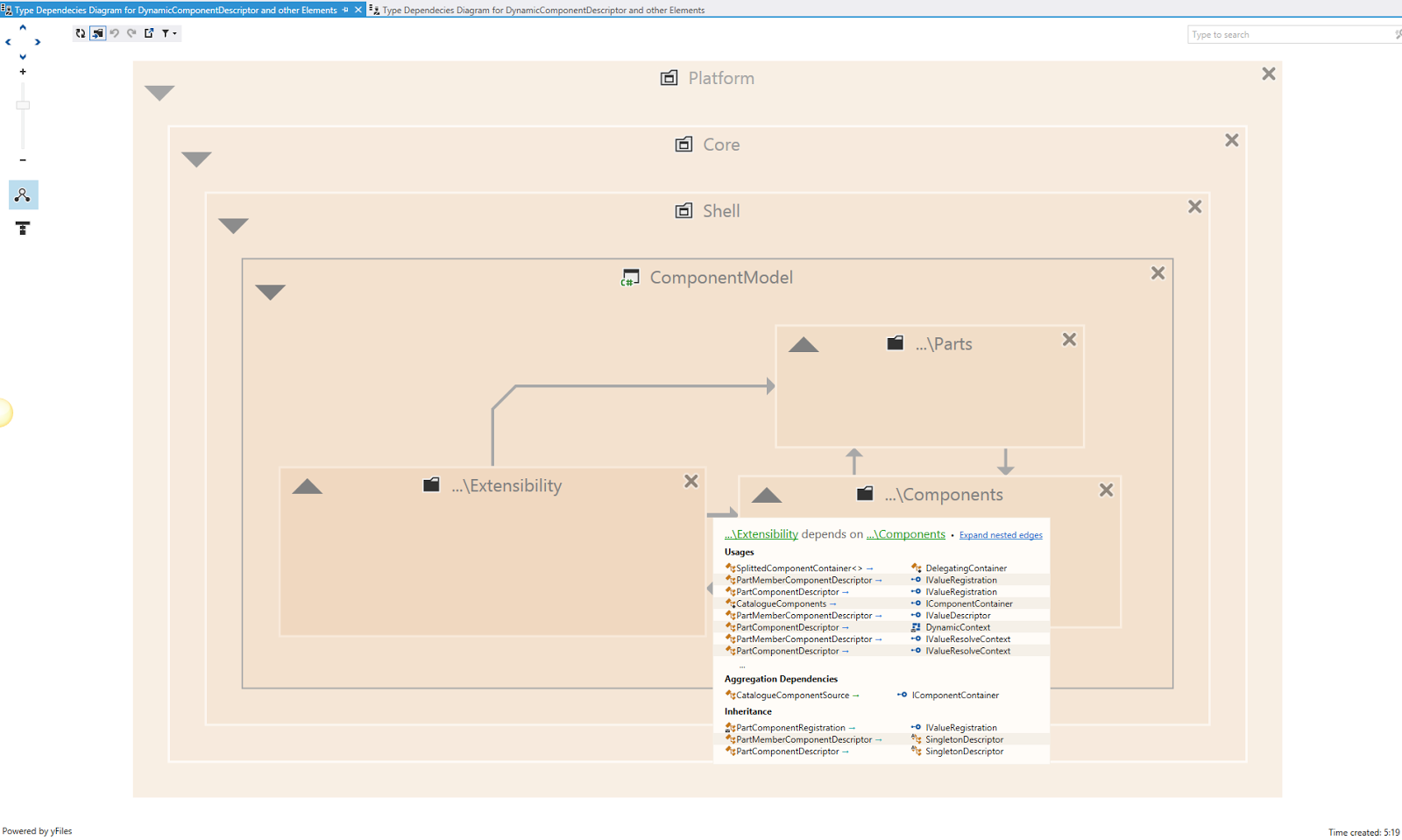Collapse the Core group node
1402x840 pixels.
(x=196, y=159)
